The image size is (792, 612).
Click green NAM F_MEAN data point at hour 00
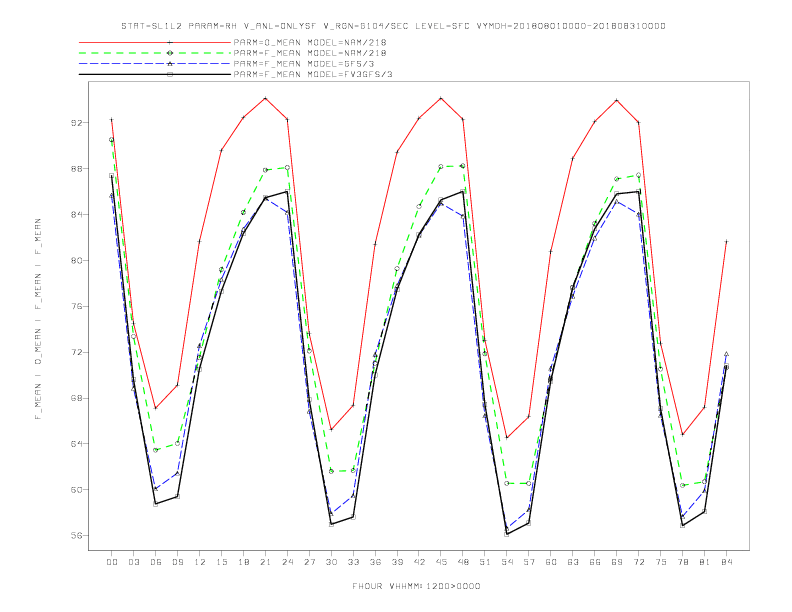click(112, 140)
